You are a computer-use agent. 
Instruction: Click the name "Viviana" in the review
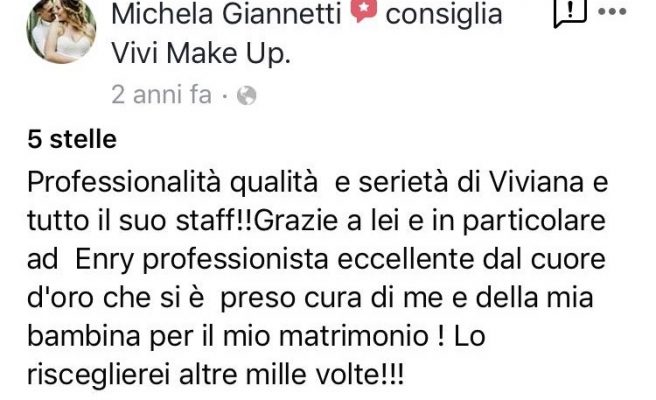click(x=536, y=182)
